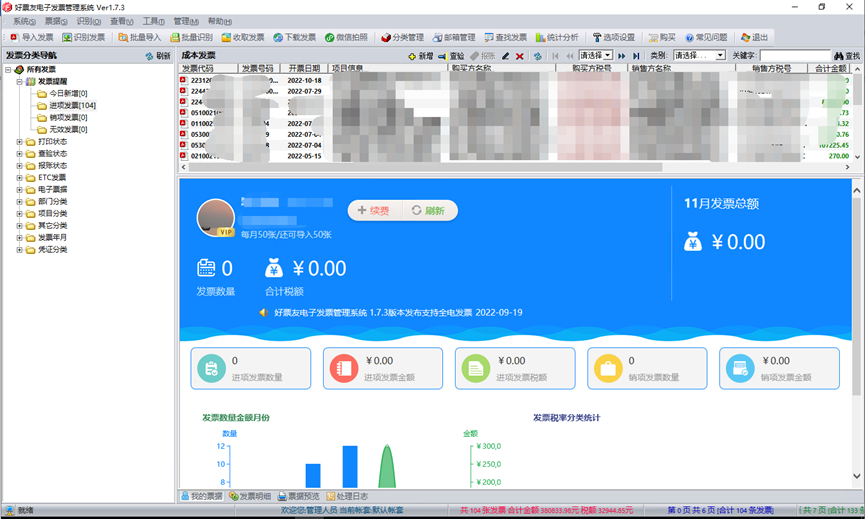
Task: Click 刷新 refresh in navigation panel header
Action: [158, 56]
